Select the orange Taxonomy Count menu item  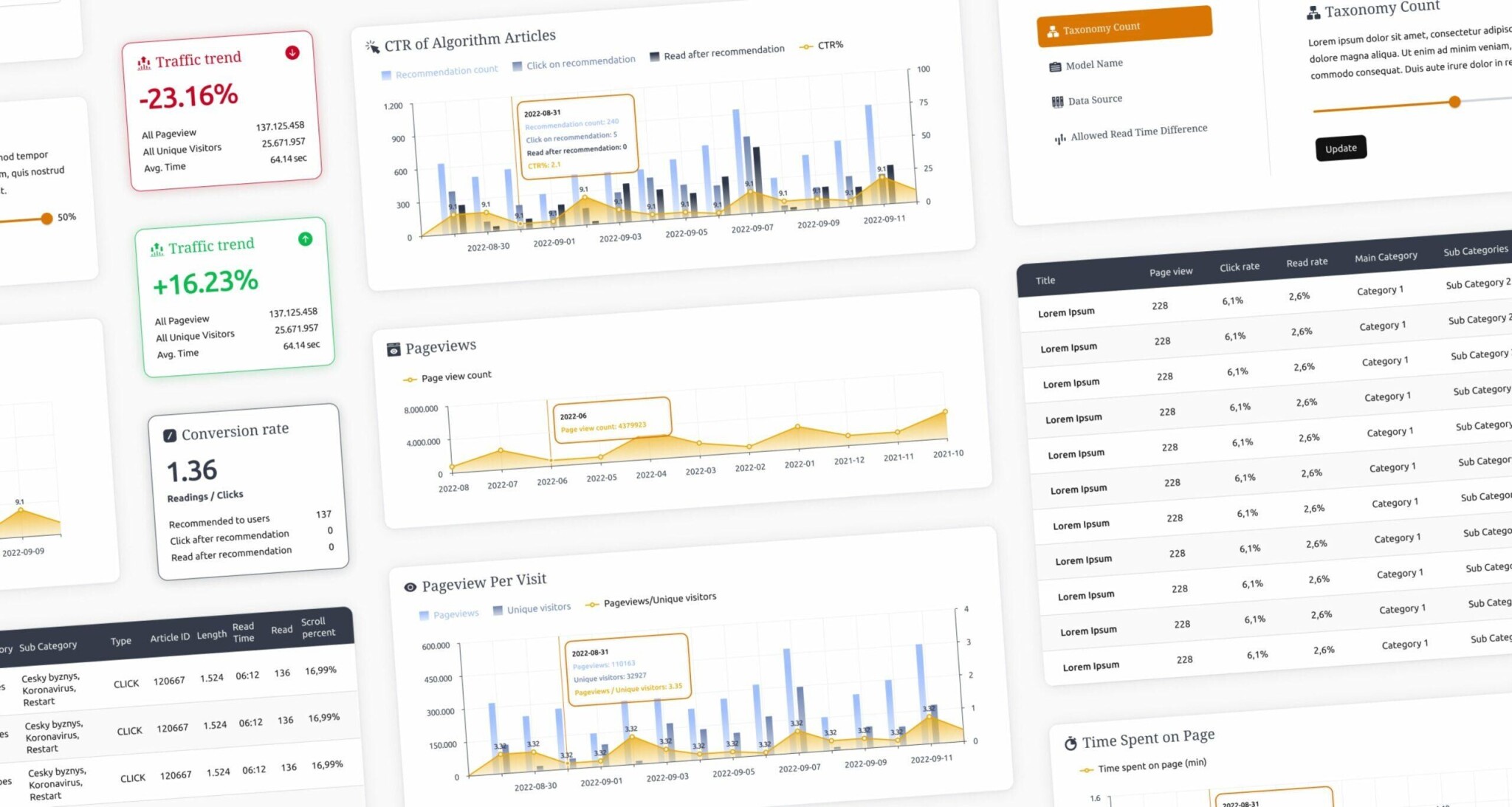pos(1124,27)
